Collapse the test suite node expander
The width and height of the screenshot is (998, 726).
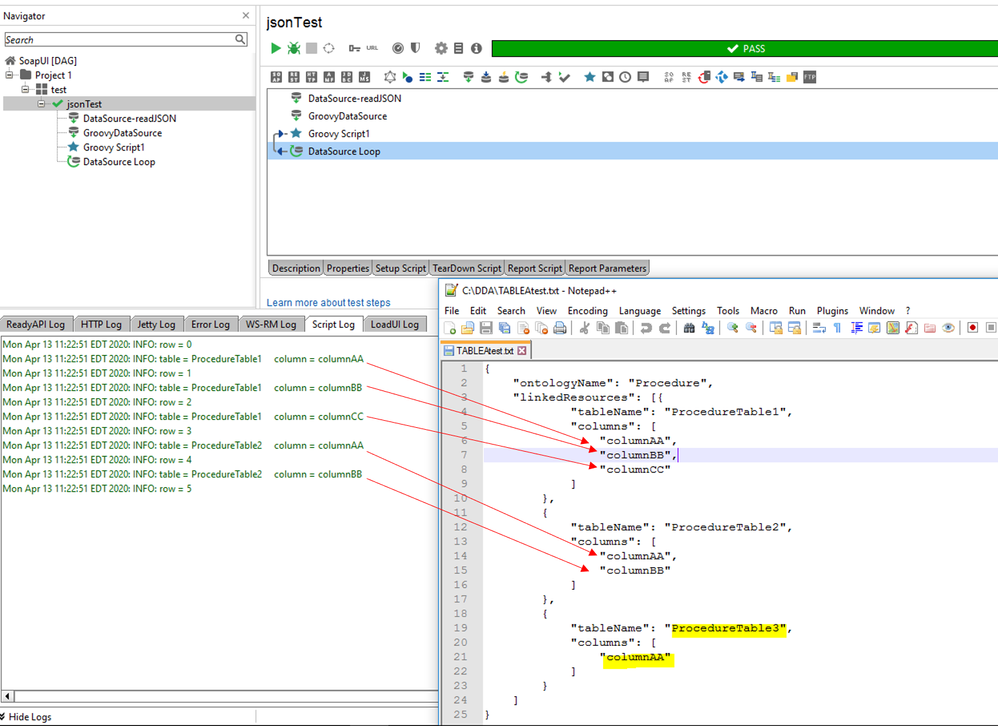[x=26, y=89]
